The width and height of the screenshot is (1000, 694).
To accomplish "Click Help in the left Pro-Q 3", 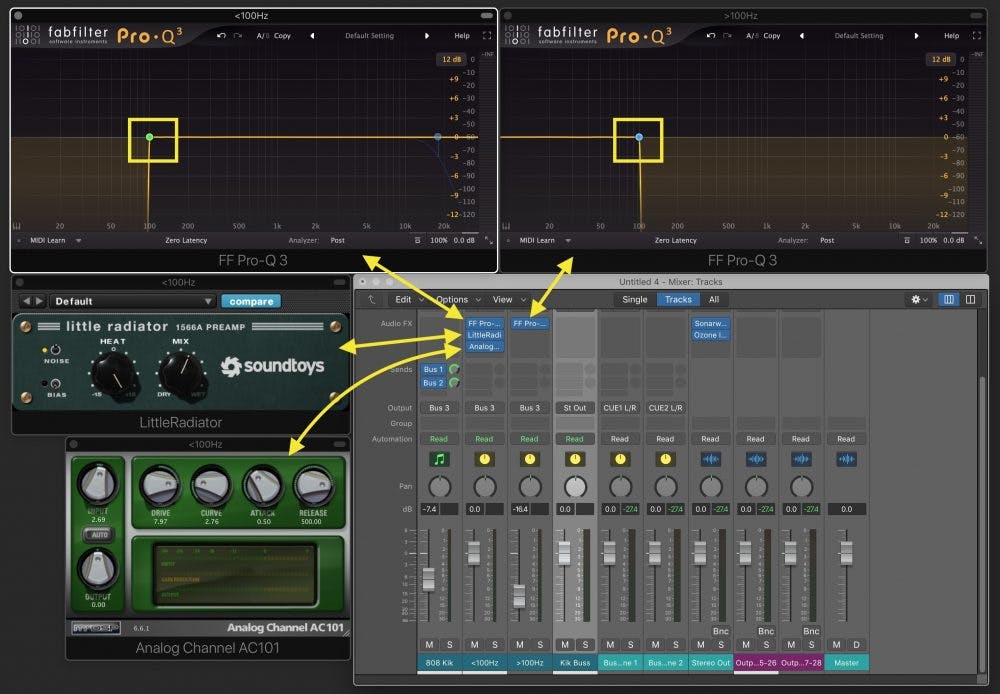I will 462,36.
